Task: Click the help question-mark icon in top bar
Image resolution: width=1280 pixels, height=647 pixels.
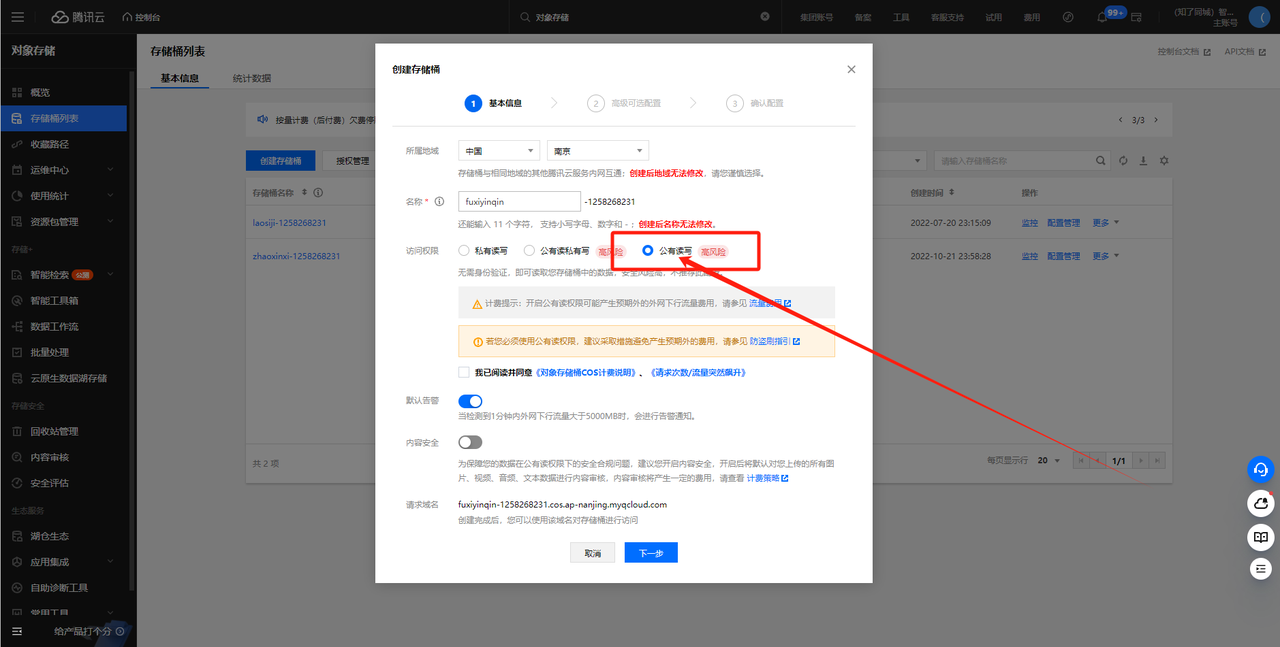Action: [x=1067, y=15]
